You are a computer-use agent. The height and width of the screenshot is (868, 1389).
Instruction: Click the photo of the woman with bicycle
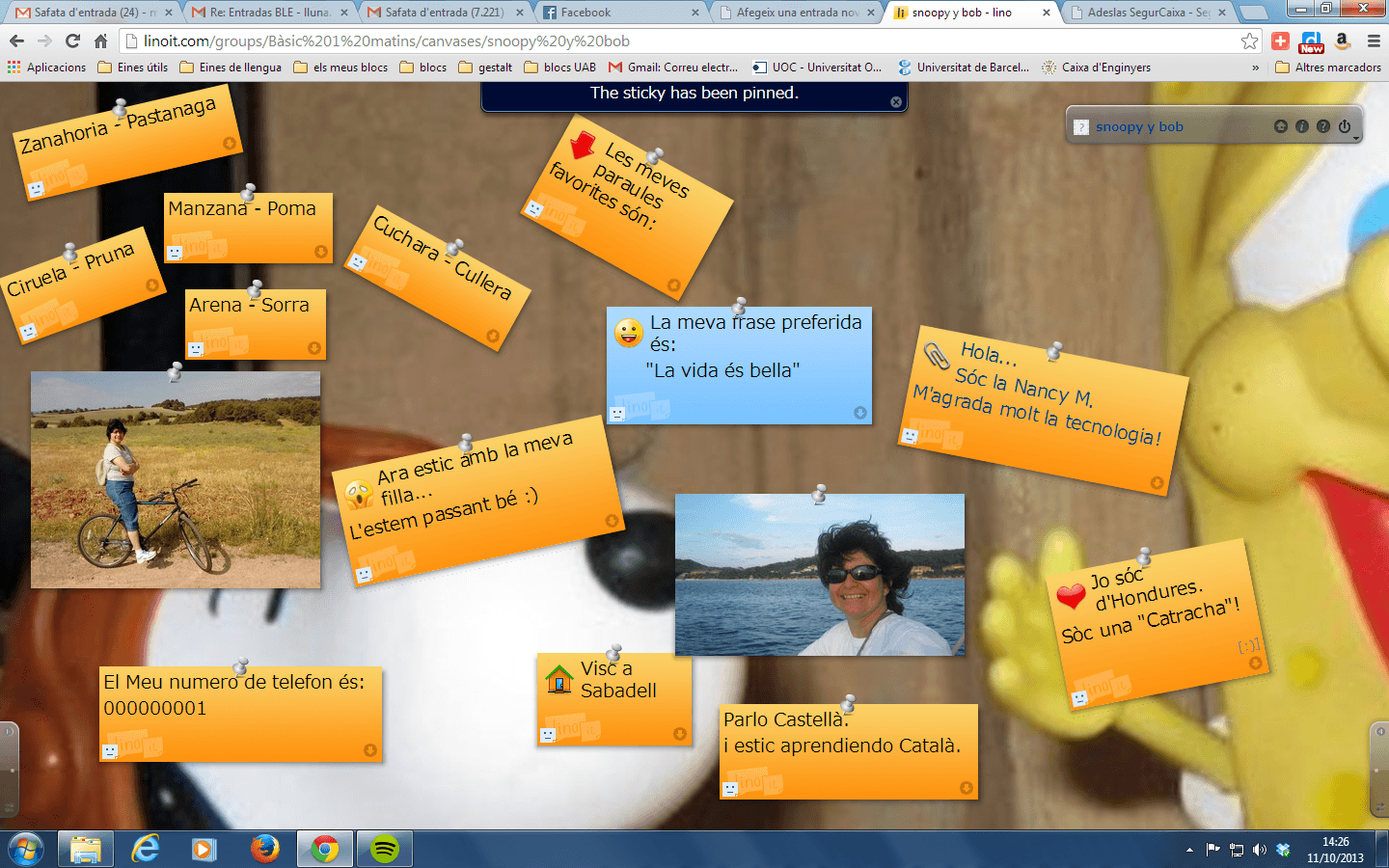tap(176, 480)
